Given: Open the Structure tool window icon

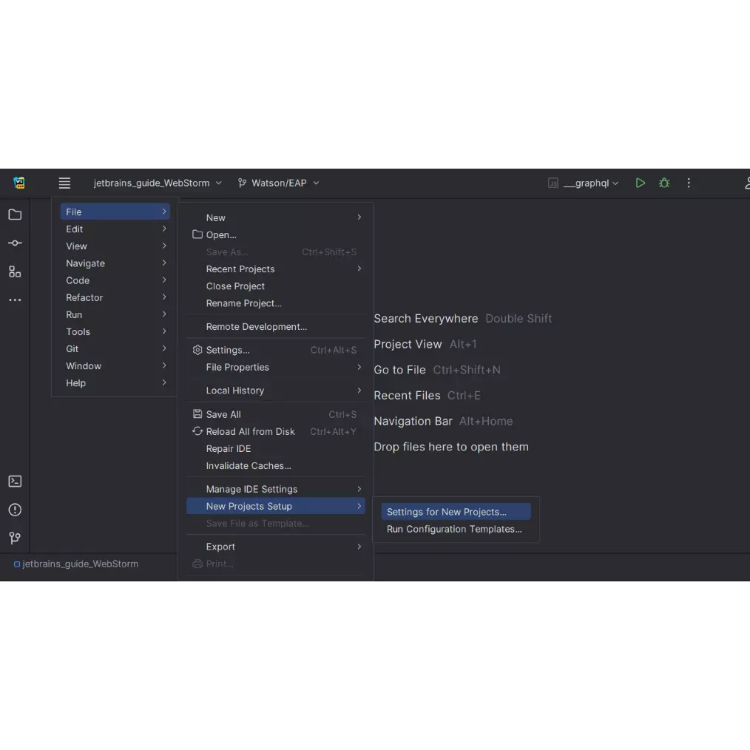Looking at the screenshot, I should click(15, 271).
